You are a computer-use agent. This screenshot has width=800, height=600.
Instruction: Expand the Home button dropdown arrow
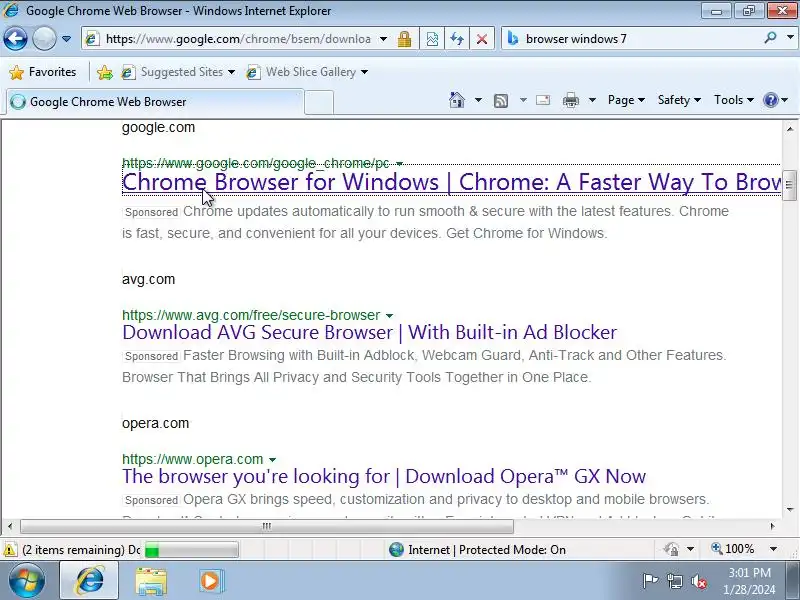(478, 100)
